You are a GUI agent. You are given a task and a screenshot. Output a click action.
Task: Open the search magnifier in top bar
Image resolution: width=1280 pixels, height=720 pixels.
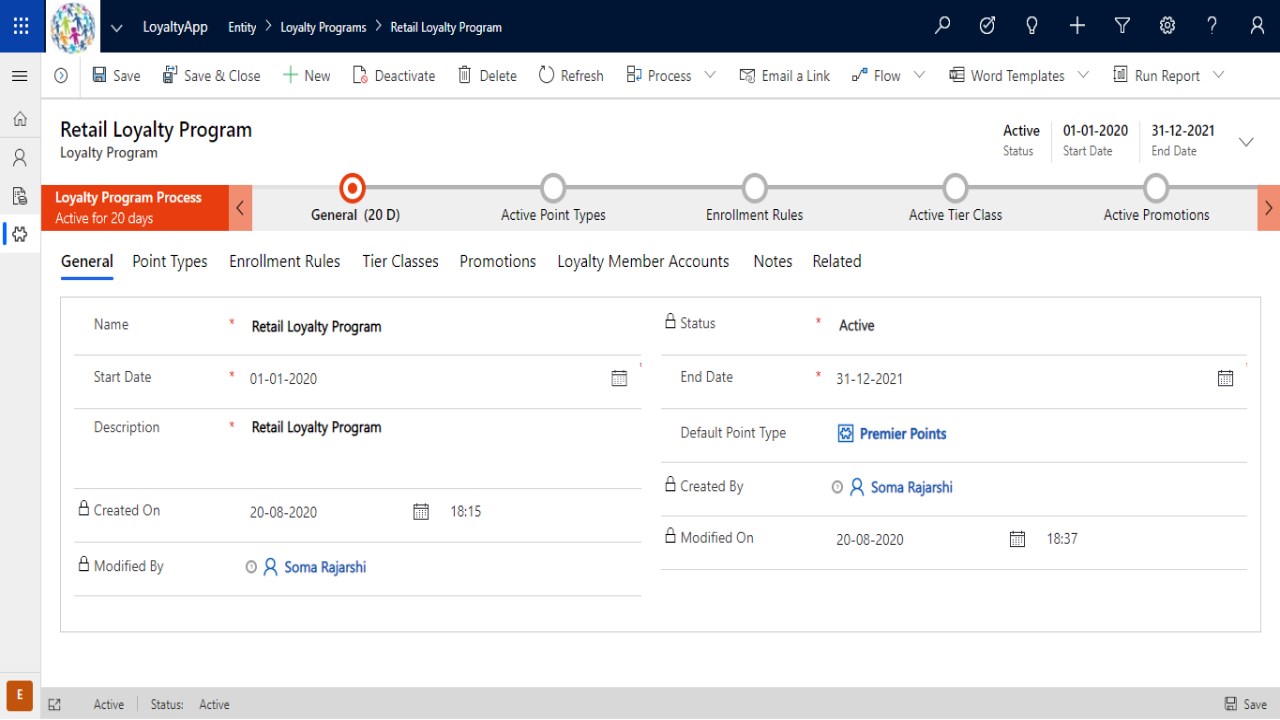(x=942, y=26)
